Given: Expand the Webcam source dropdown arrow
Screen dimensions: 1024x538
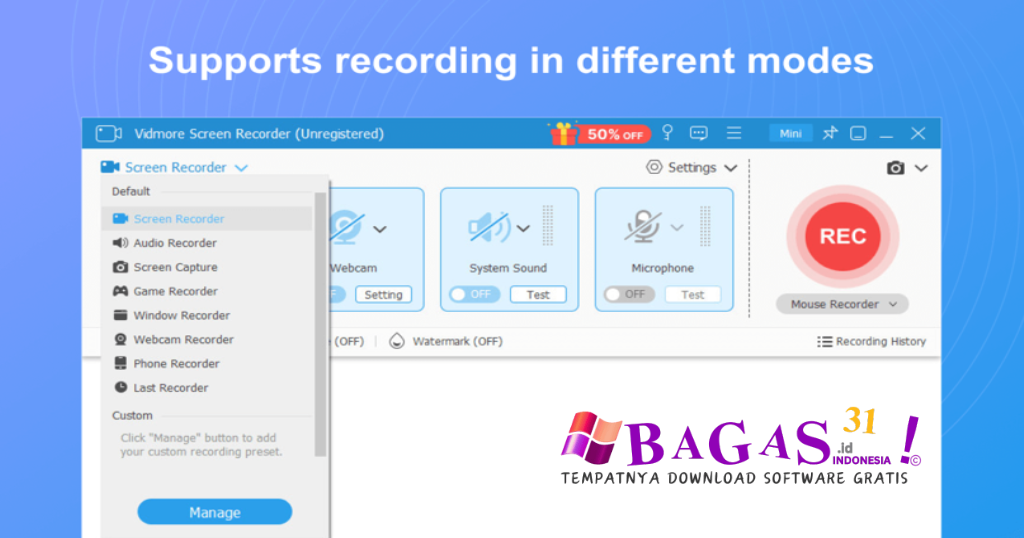Looking at the screenshot, I should click(x=379, y=229).
